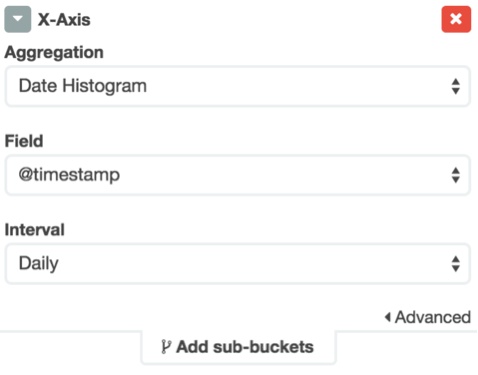Click the Aggregation field label

coord(54,53)
